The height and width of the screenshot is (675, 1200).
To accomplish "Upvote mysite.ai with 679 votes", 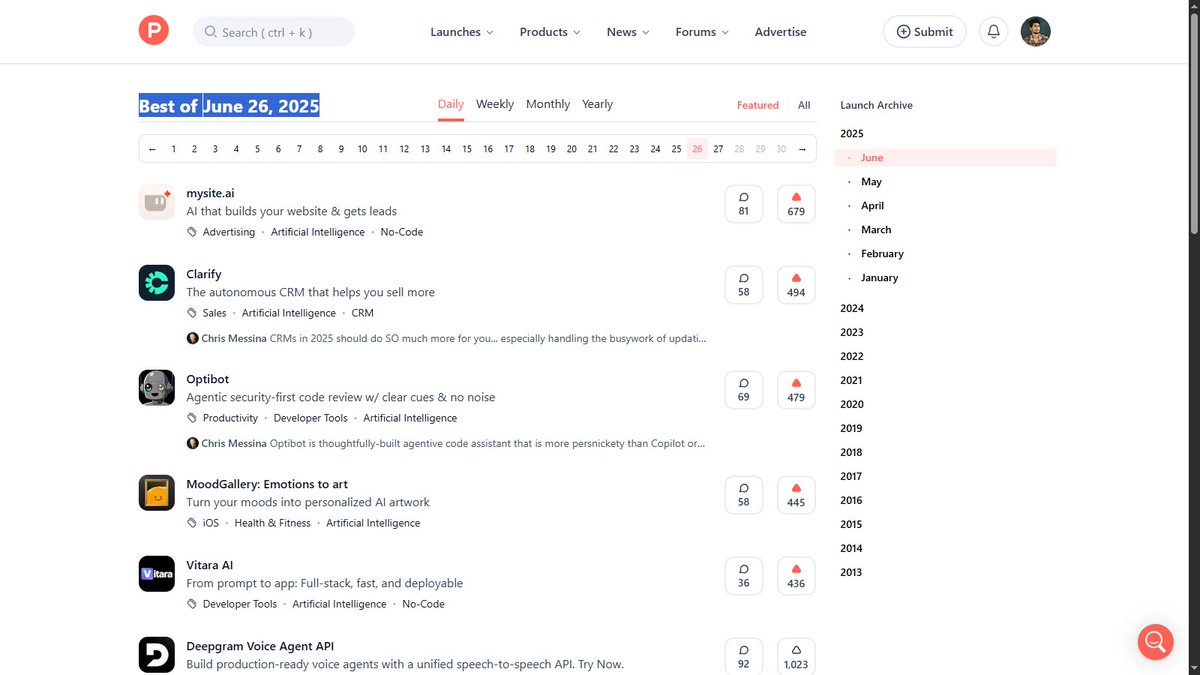I will click(x=796, y=203).
